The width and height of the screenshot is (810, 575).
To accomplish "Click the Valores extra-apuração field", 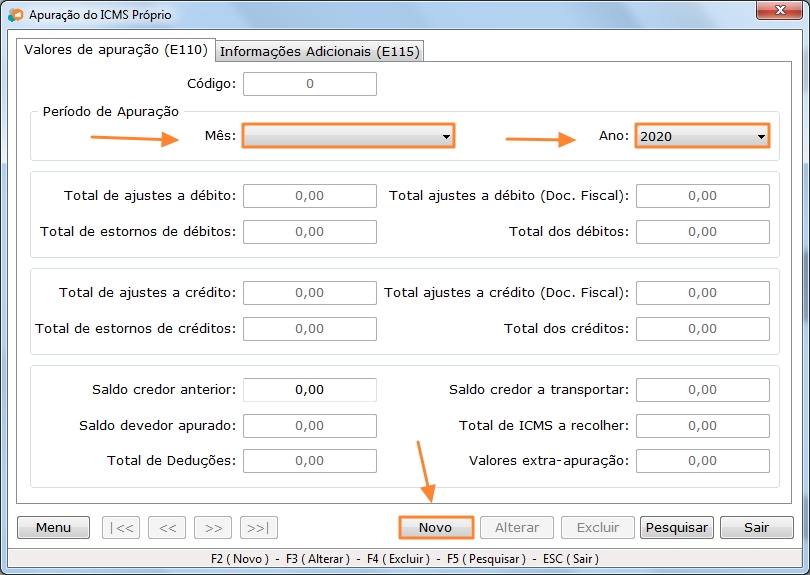I will point(703,461).
